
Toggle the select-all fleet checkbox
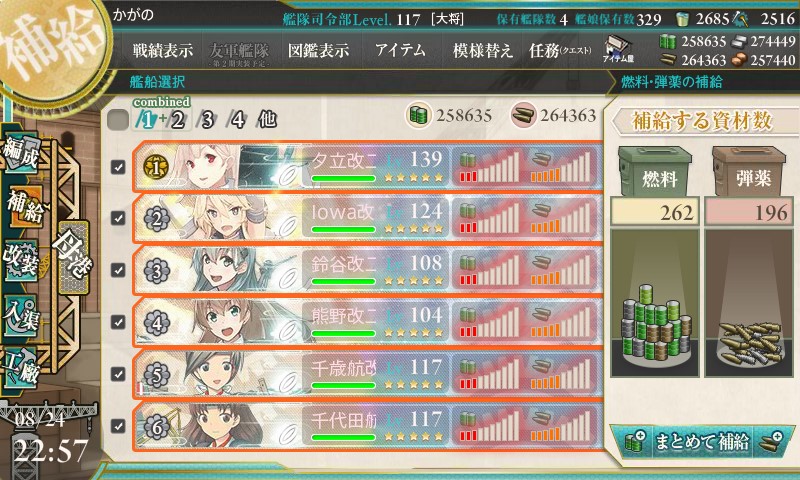click(x=118, y=120)
